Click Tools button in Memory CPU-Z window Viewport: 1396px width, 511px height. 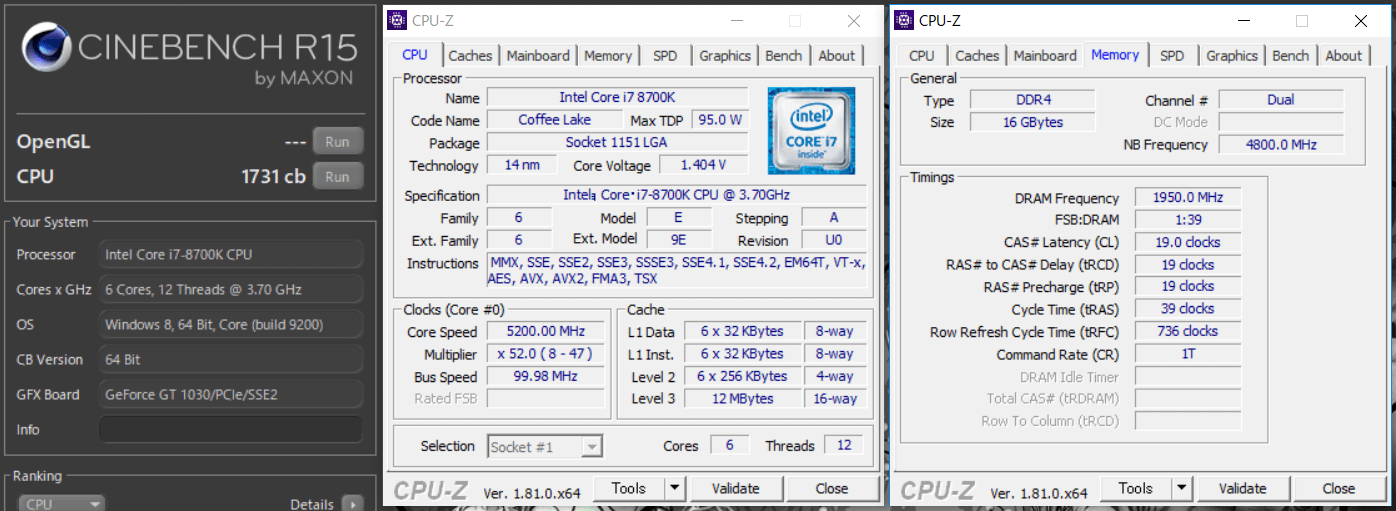coord(1136,489)
